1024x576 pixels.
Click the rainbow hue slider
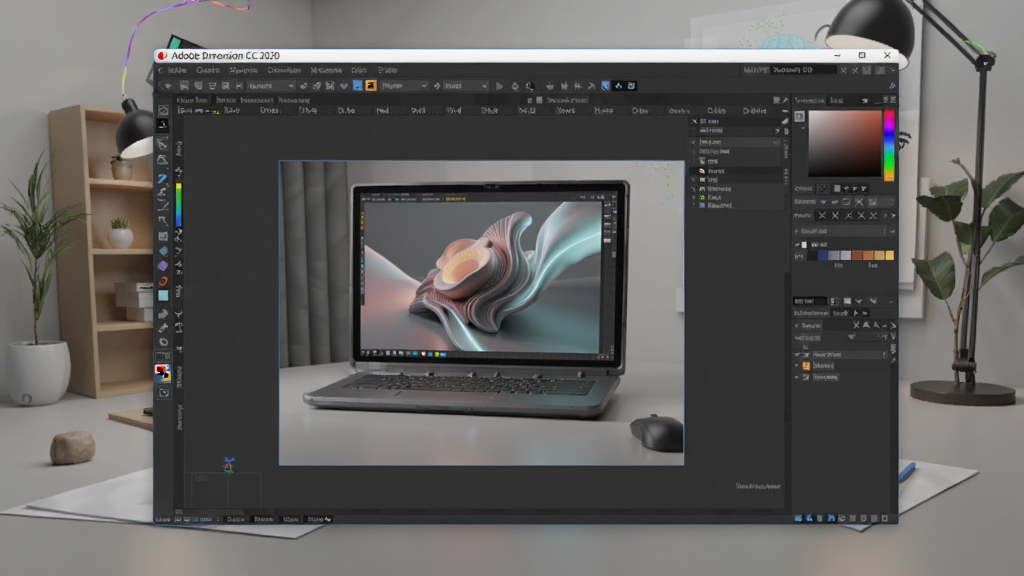pyautogui.click(x=889, y=145)
